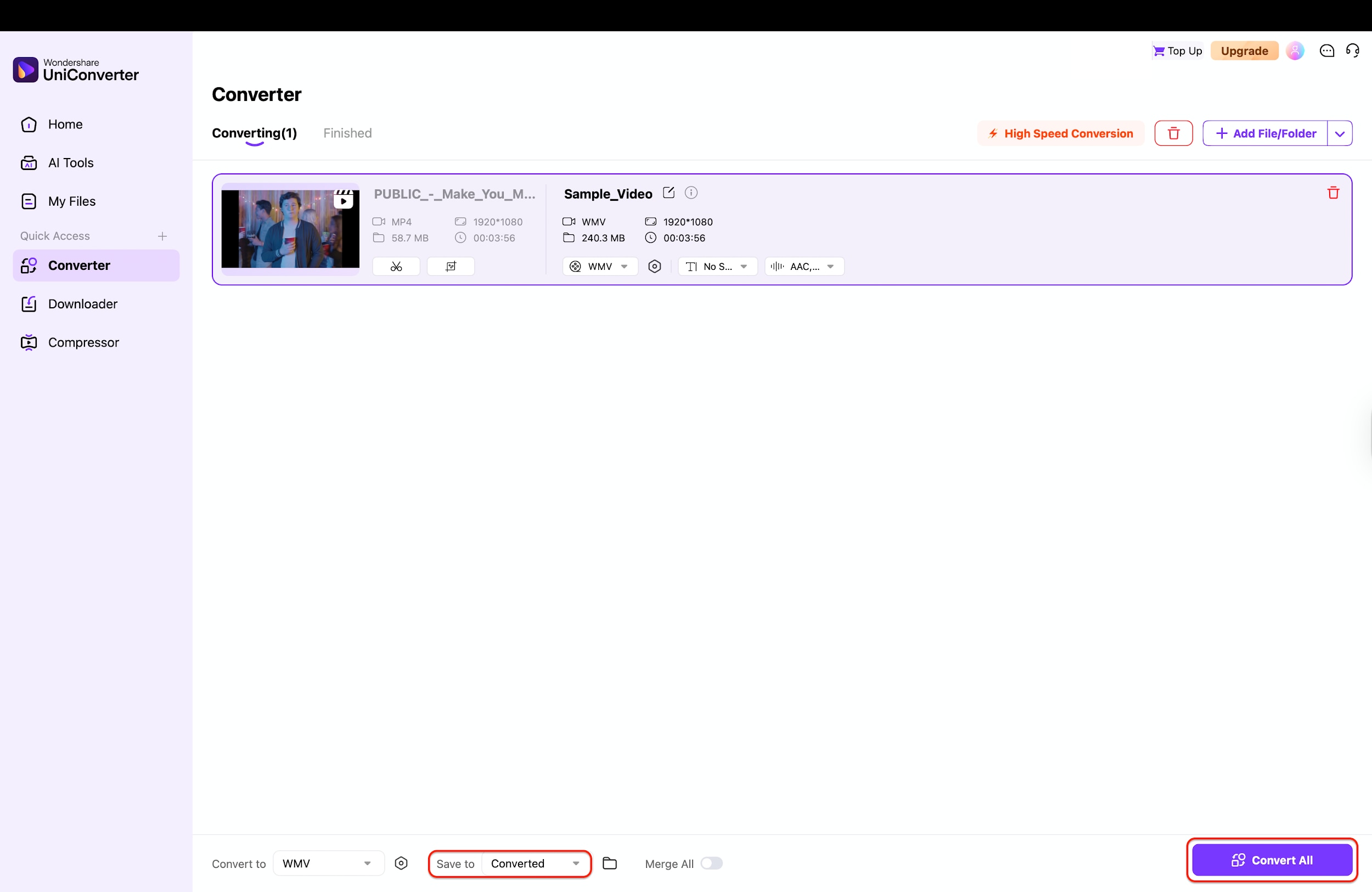Open the AAC audio track dropdown
1372x892 pixels.
[x=803, y=266]
